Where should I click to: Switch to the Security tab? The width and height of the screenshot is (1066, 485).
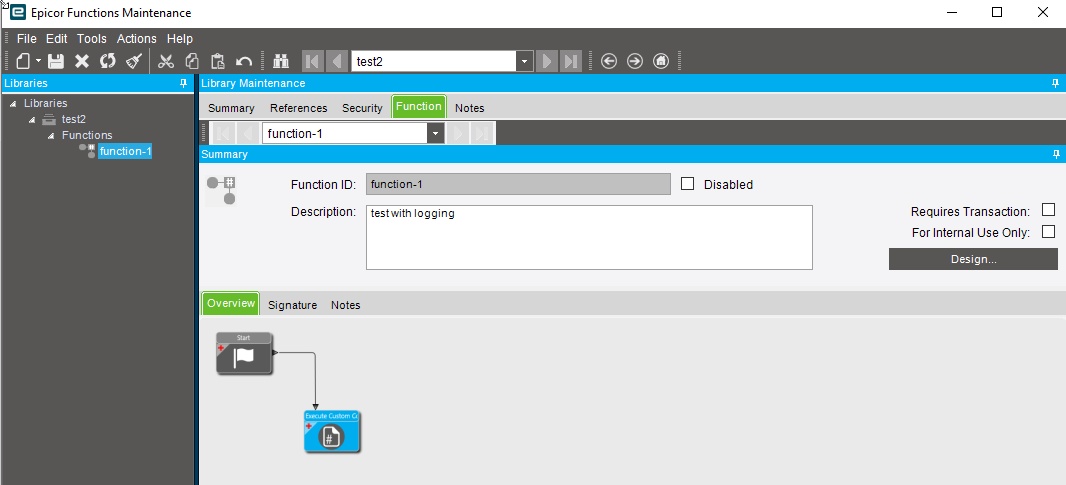coord(362,108)
